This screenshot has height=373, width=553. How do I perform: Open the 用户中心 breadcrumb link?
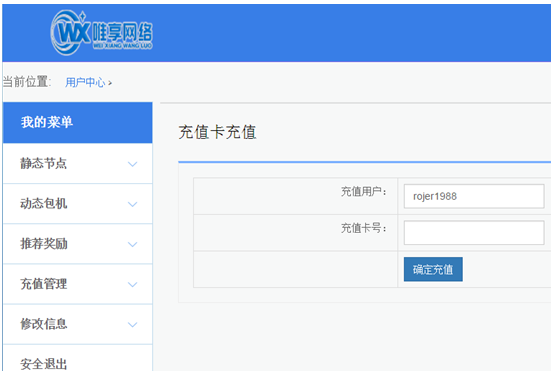[85, 82]
